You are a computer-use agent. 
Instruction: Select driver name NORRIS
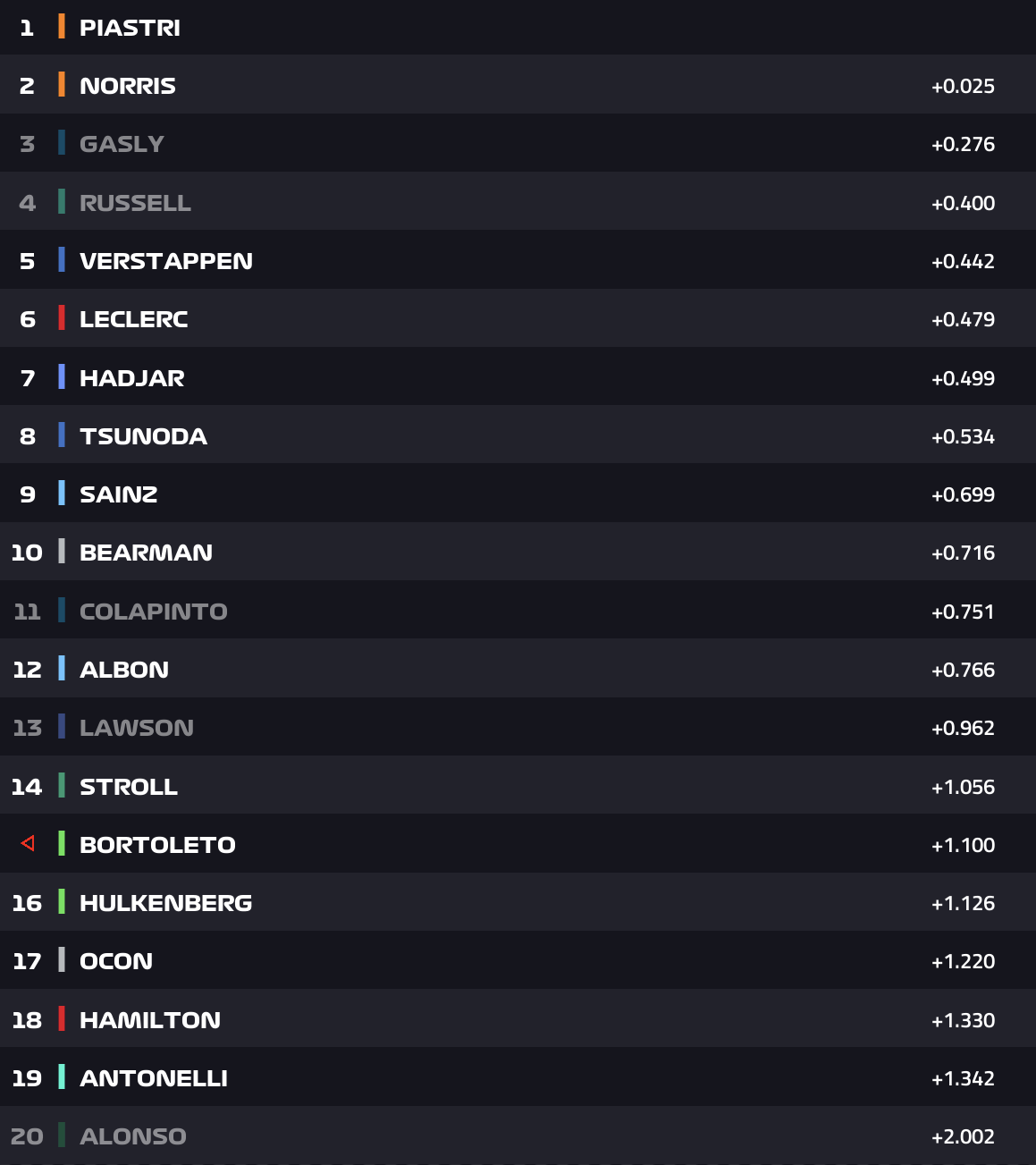[x=128, y=86]
